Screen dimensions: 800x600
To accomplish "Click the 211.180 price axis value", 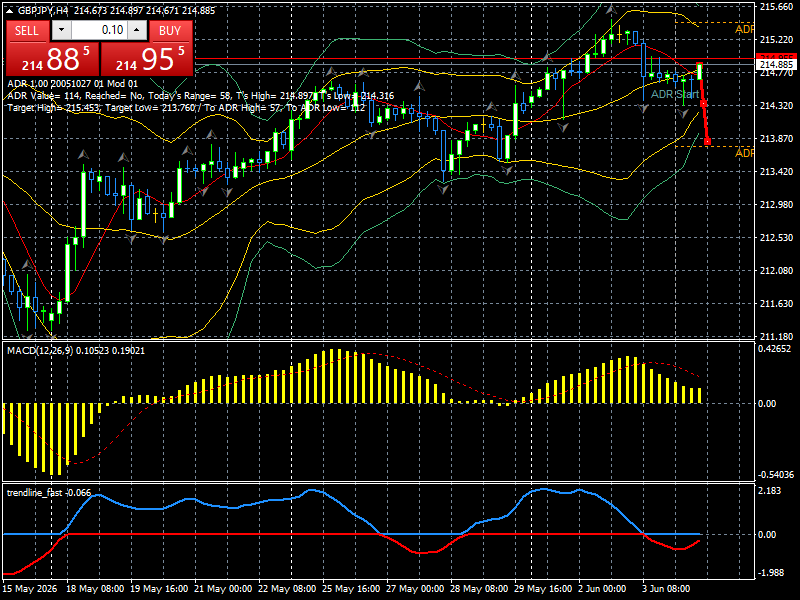I will (776, 336).
